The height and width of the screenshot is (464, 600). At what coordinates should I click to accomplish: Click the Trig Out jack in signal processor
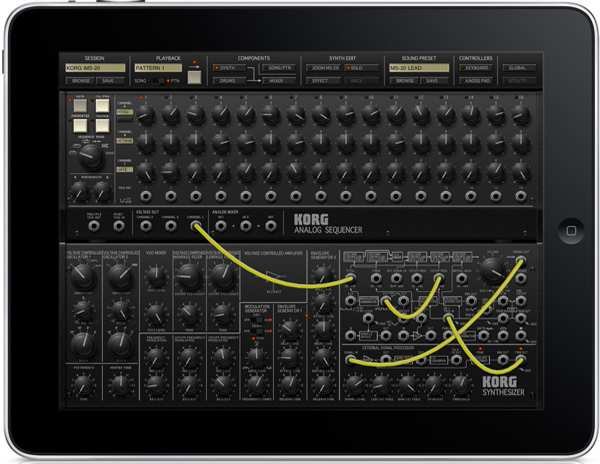click(x=520, y=360)
